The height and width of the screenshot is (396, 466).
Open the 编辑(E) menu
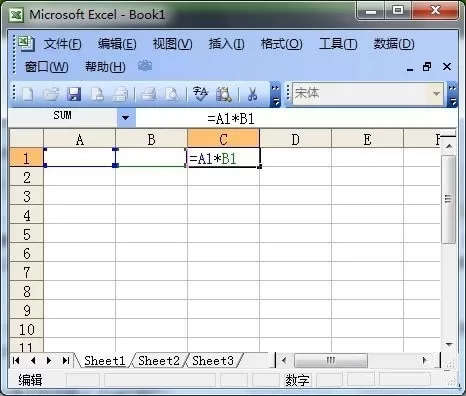[x=117, y=44]
